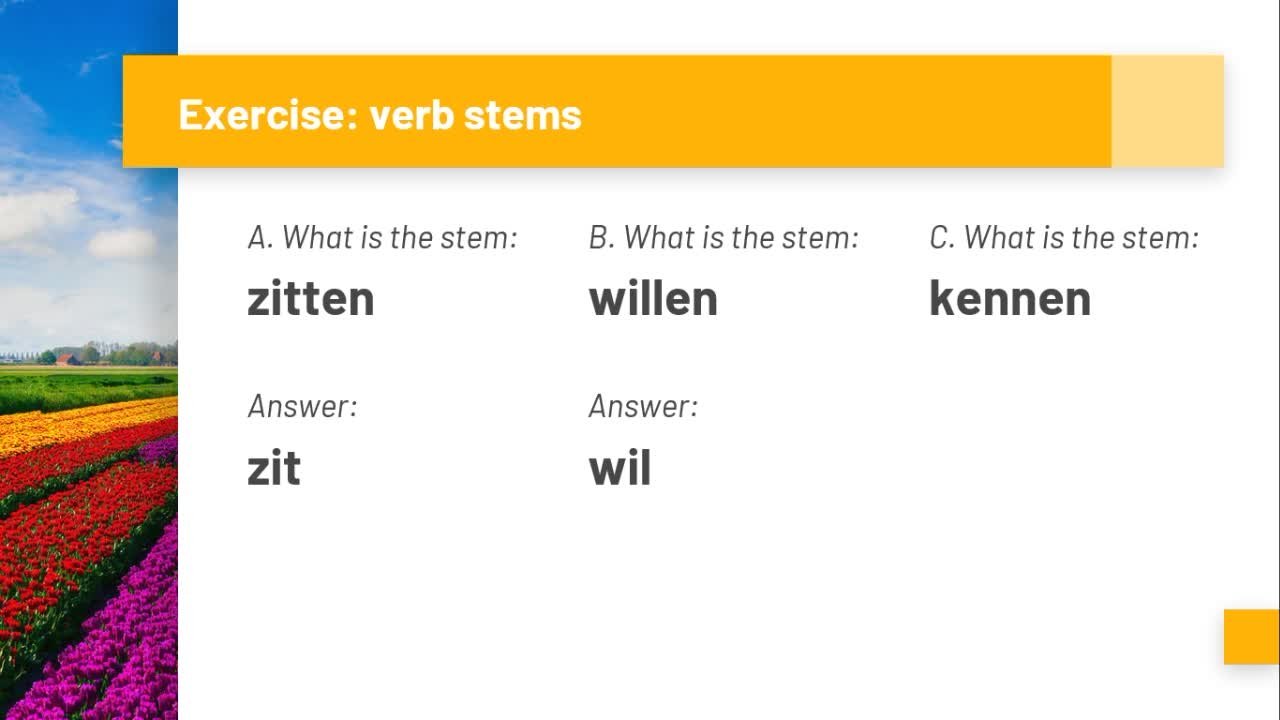The image size is (1280, 720).
Task: Click the yellow tulip strip in the photo
Action: [x=60, y=425]
